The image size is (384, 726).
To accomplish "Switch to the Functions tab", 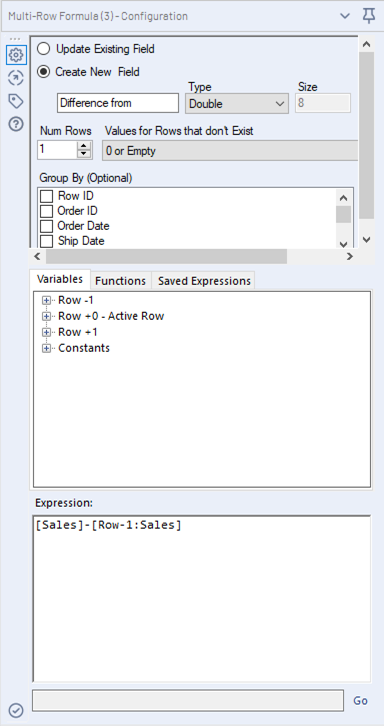I will 120,281.
